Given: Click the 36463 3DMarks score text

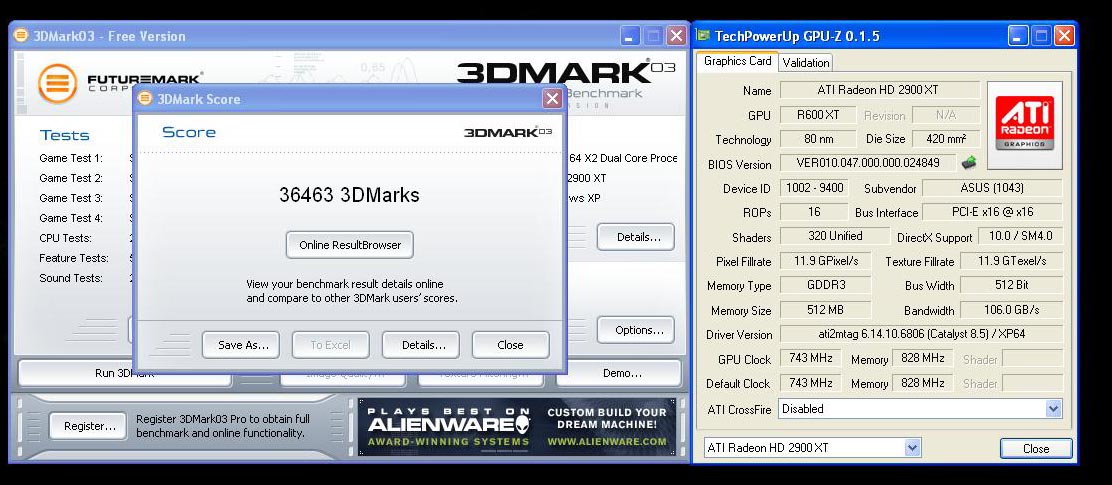Looking at the screenshot, I should 349,195.
